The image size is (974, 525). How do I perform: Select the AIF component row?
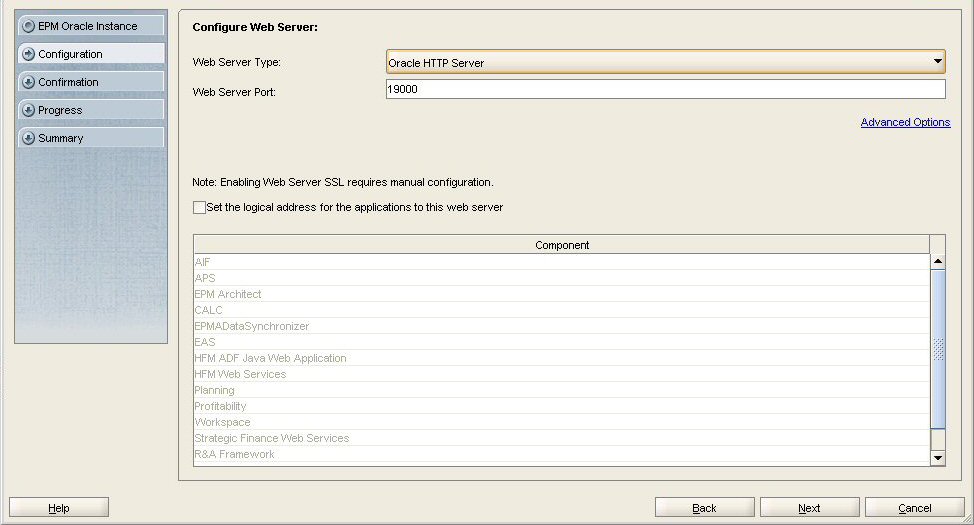[x=562, y=262]
